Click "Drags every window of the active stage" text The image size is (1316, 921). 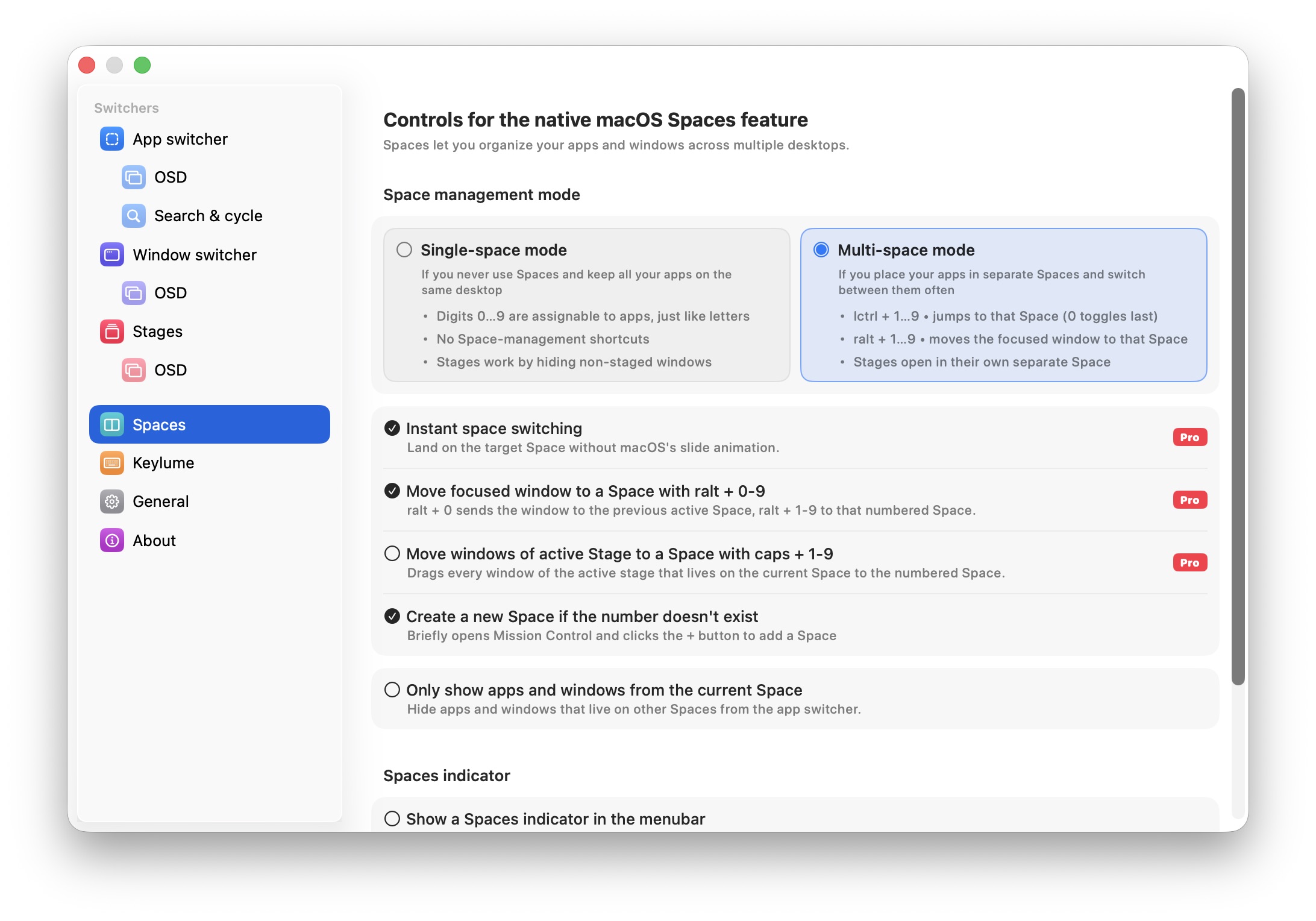pyautogui.click(x=706, y=573)
